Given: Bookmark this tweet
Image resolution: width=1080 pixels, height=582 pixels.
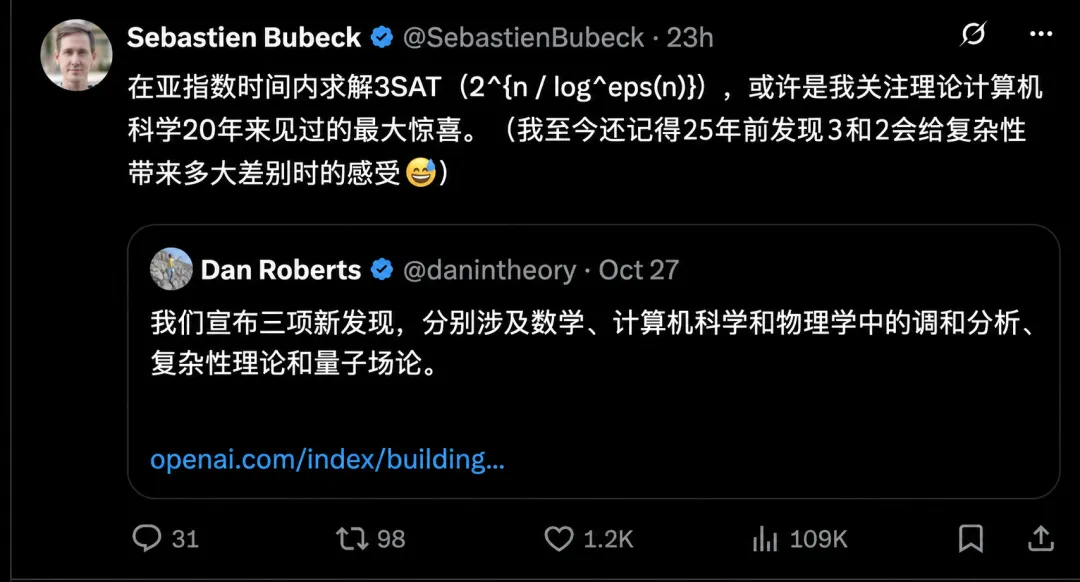Looking at the screenshot, I should (x=971, y=538).
